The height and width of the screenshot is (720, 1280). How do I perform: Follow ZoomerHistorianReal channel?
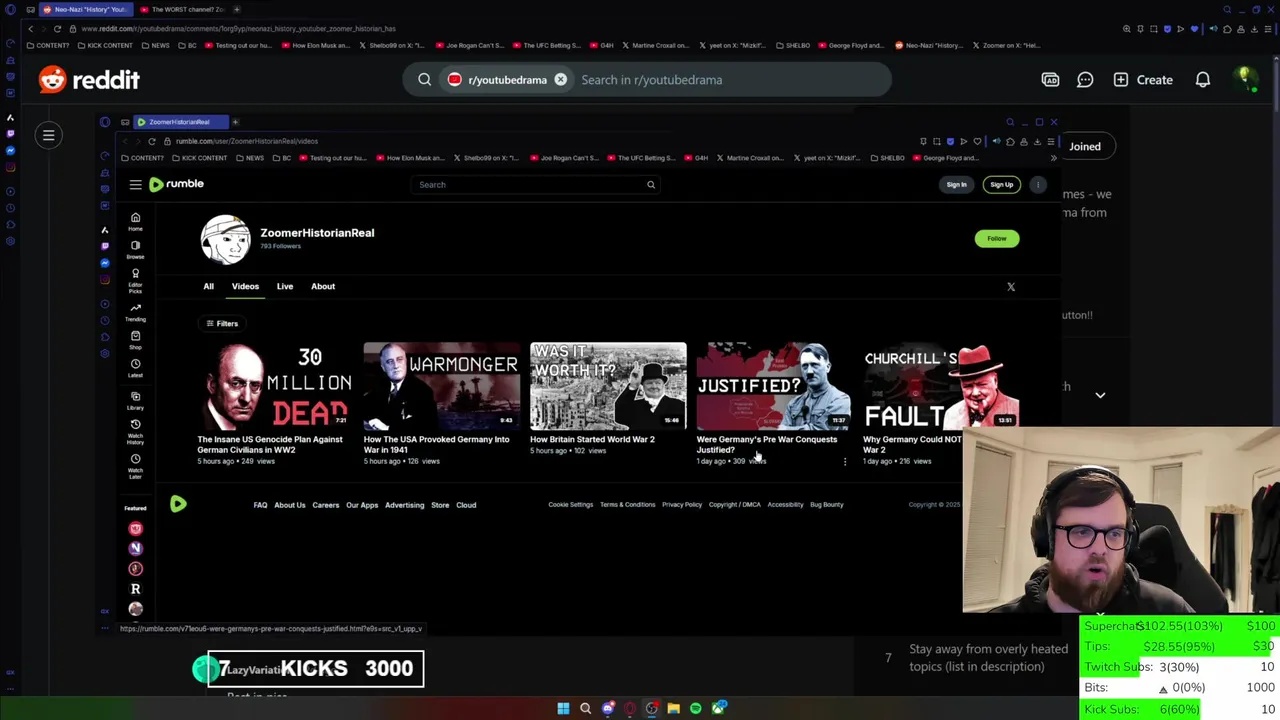pyautogui.click(x=997, y=238)
